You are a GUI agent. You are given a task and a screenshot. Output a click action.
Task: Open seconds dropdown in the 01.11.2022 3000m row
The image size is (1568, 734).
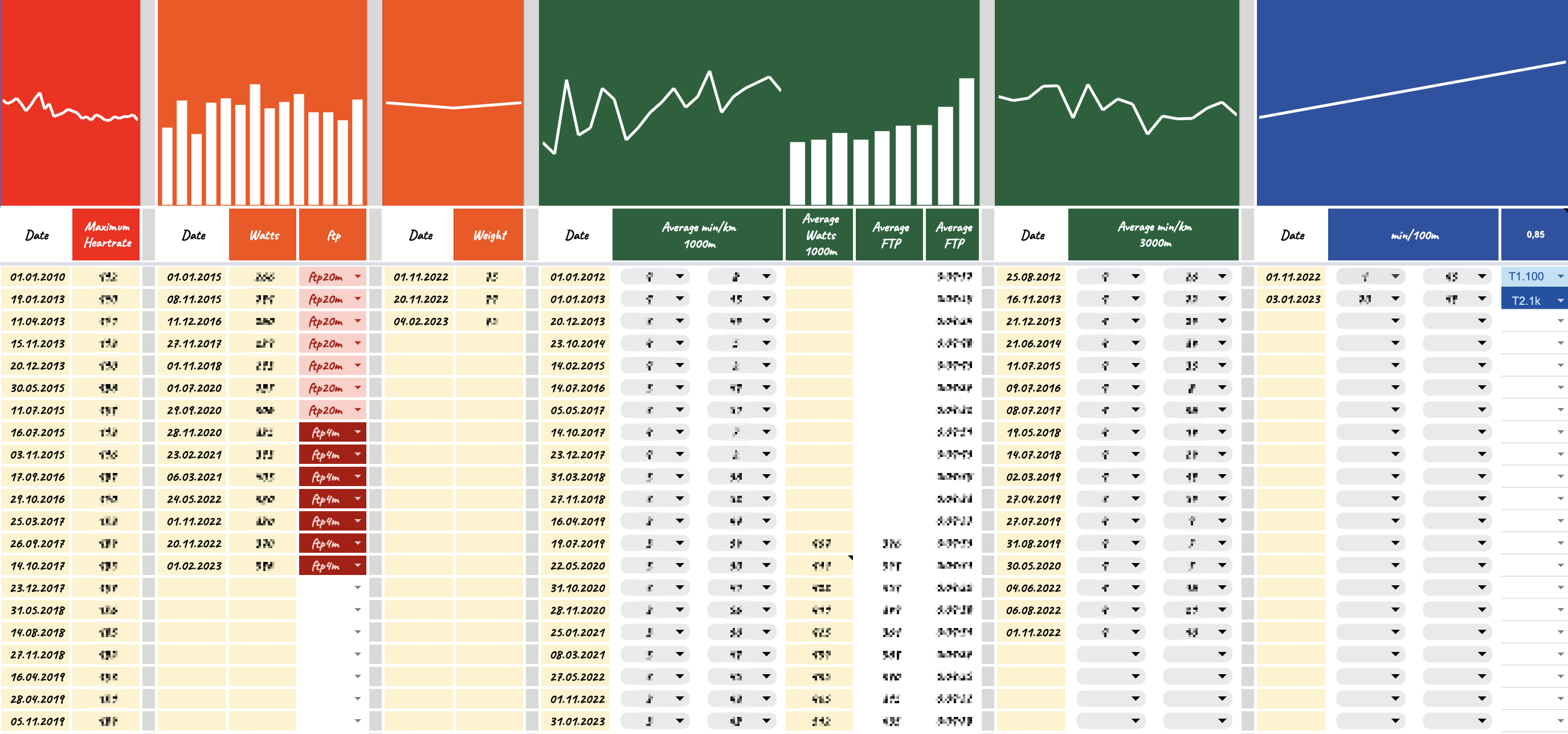click(x=1222, y=633)
